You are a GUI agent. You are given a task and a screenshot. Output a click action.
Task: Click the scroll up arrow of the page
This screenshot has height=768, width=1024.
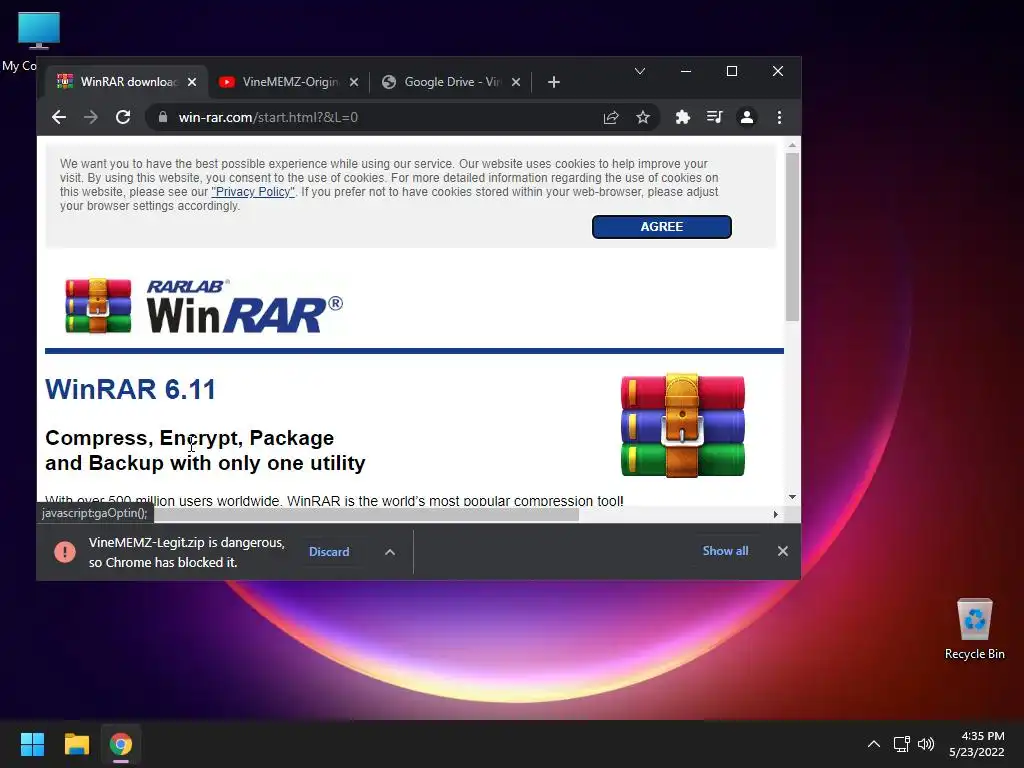tap(792, 146)
